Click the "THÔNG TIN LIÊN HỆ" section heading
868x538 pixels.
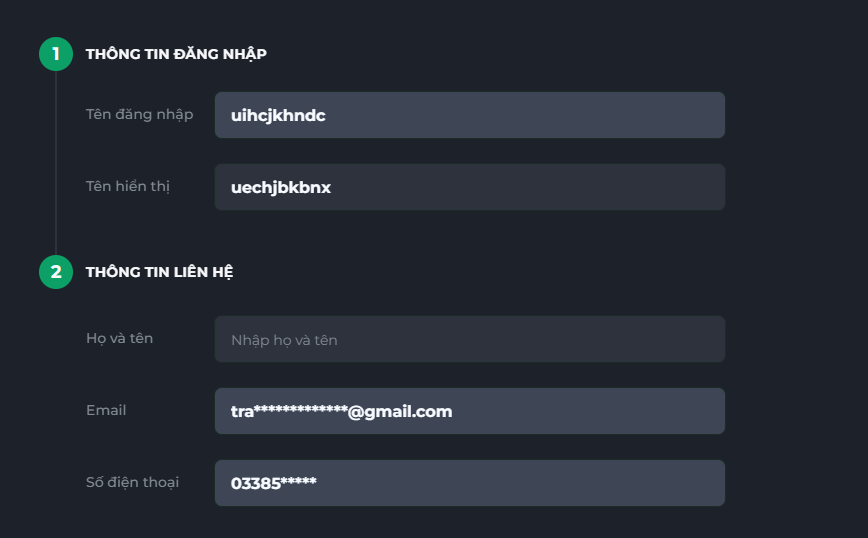point(160,272)
